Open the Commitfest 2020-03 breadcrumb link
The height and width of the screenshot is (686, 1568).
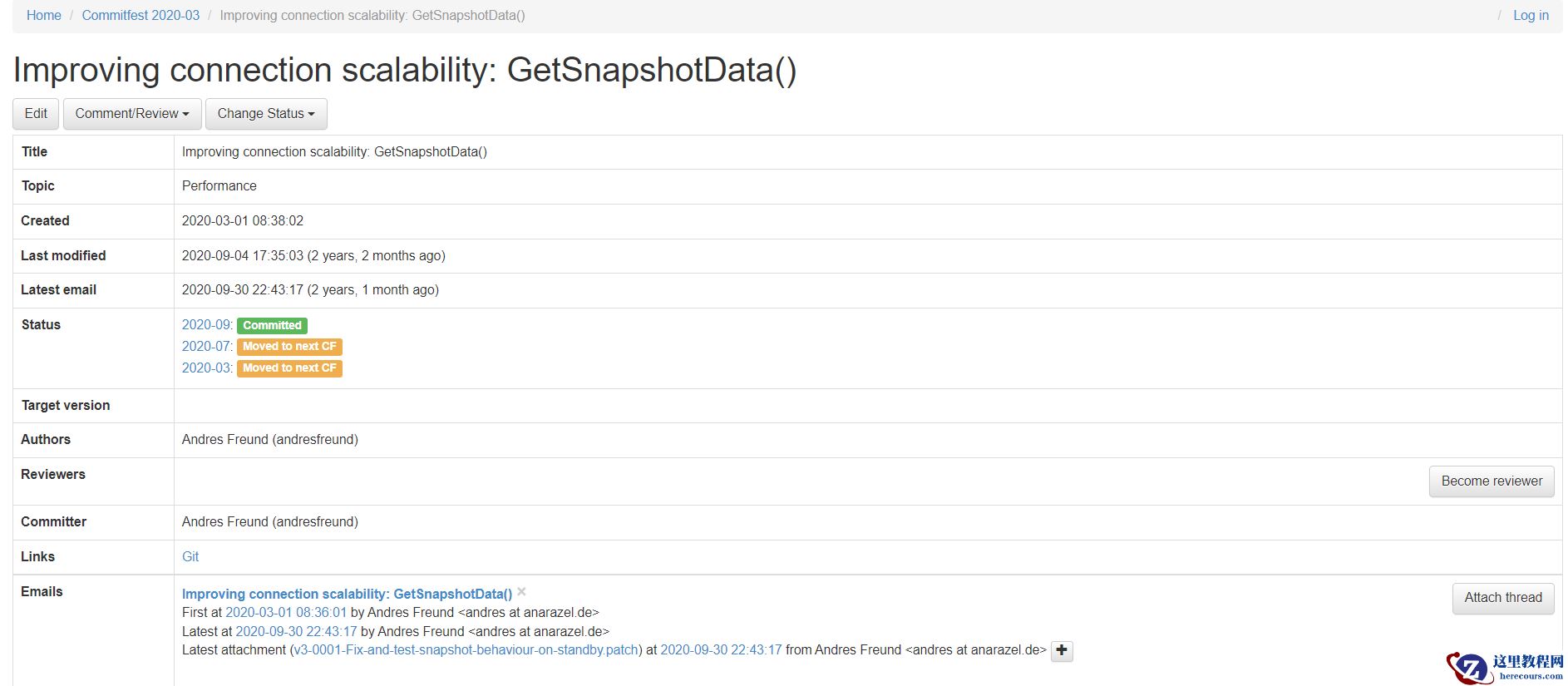tap(141, 16)
